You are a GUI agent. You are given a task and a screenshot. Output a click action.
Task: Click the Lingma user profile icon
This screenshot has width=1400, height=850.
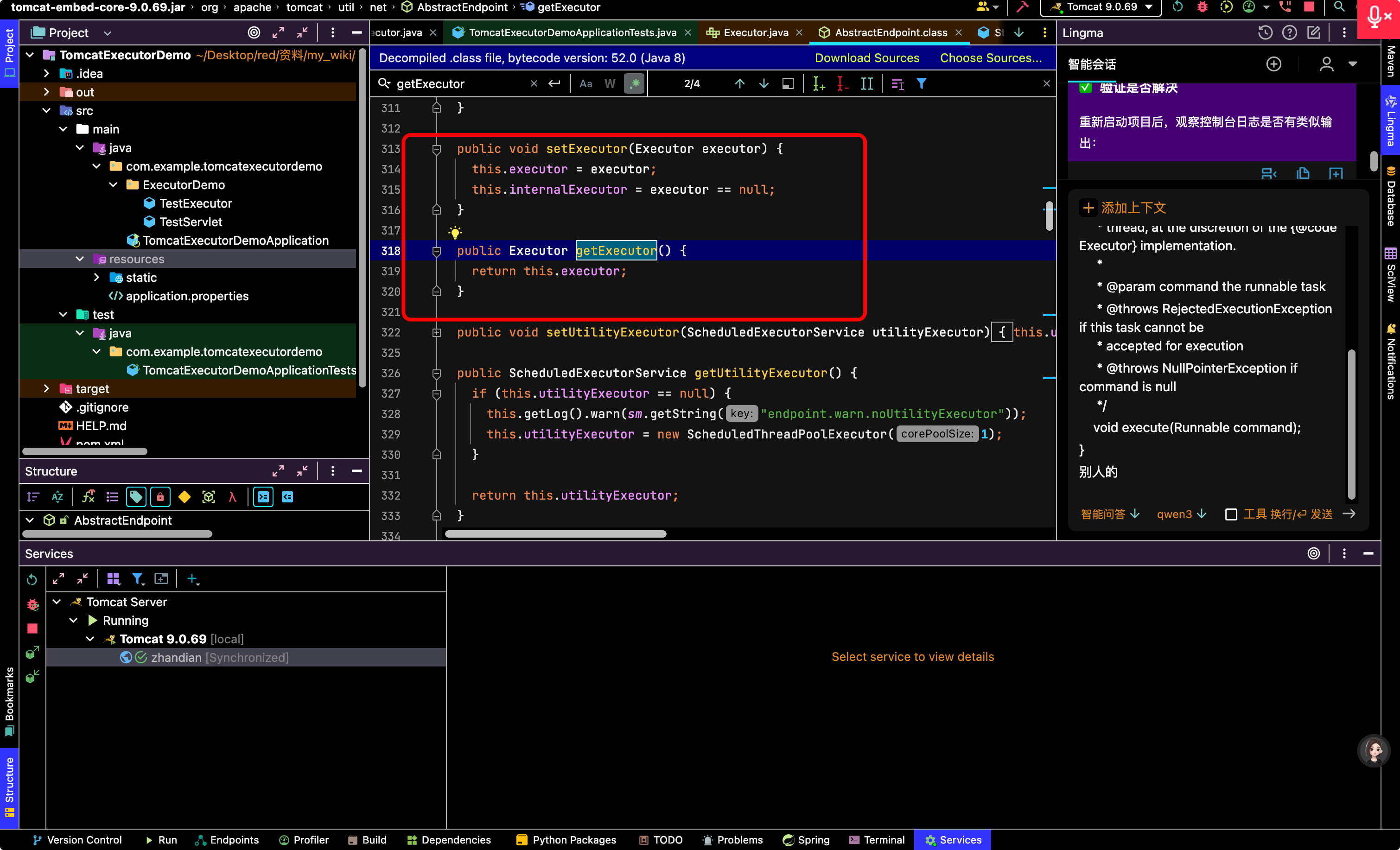(x=1326, y=64)
